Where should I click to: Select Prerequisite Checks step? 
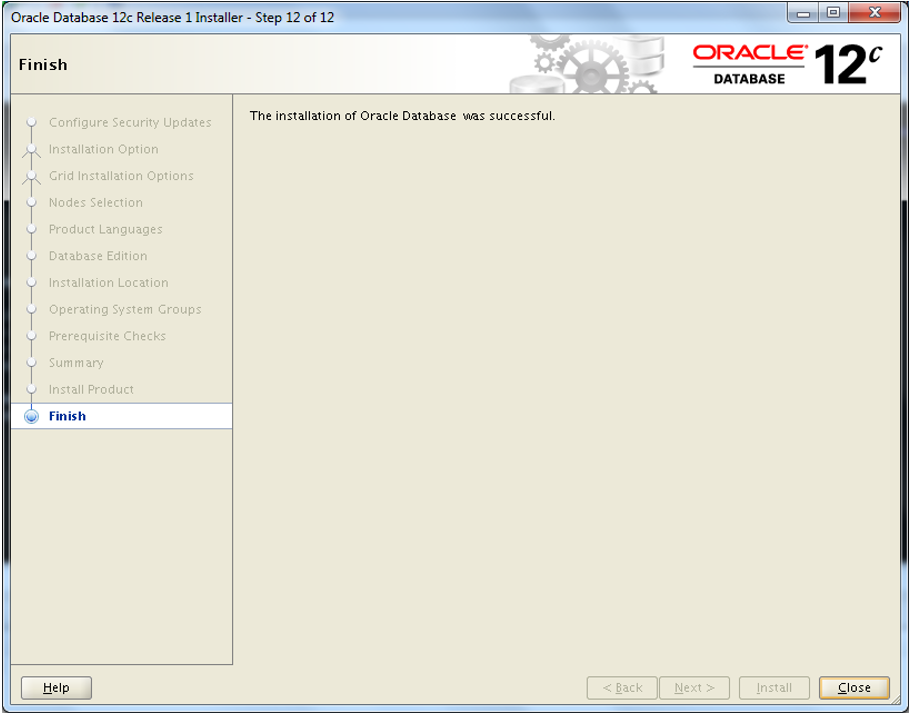coord(107,336)
